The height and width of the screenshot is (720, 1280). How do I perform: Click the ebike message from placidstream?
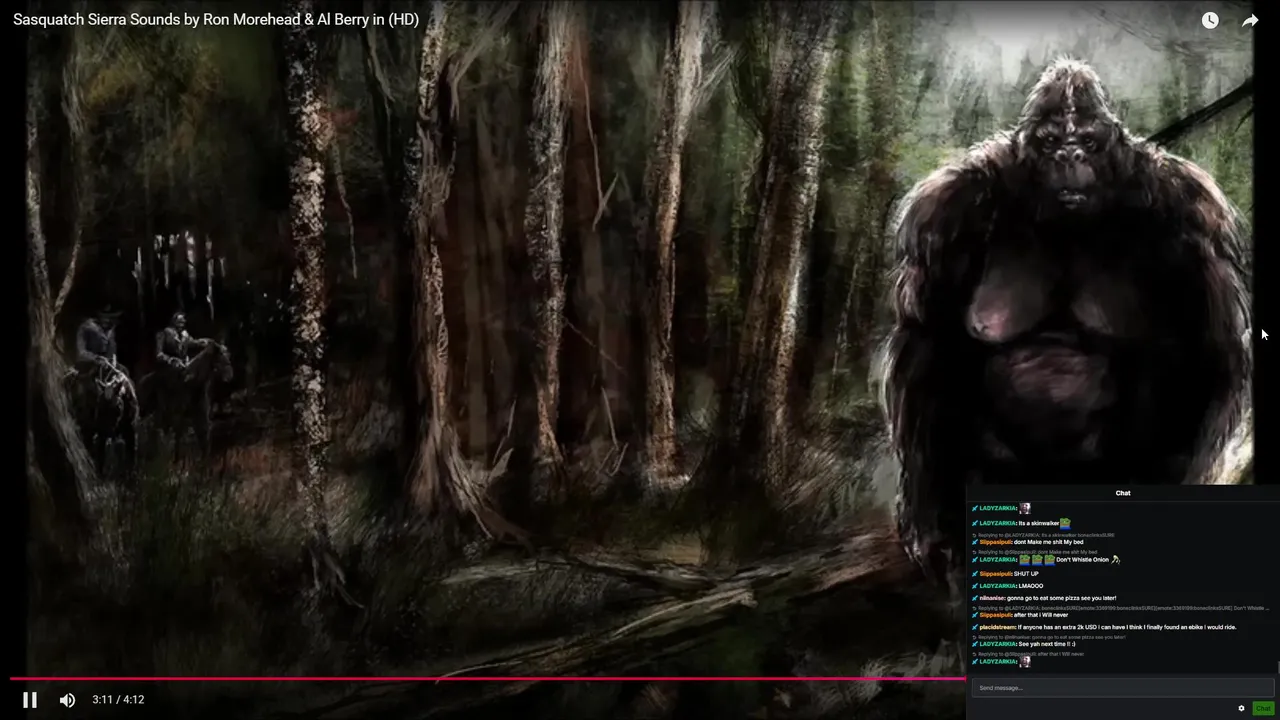(1127, 627)
